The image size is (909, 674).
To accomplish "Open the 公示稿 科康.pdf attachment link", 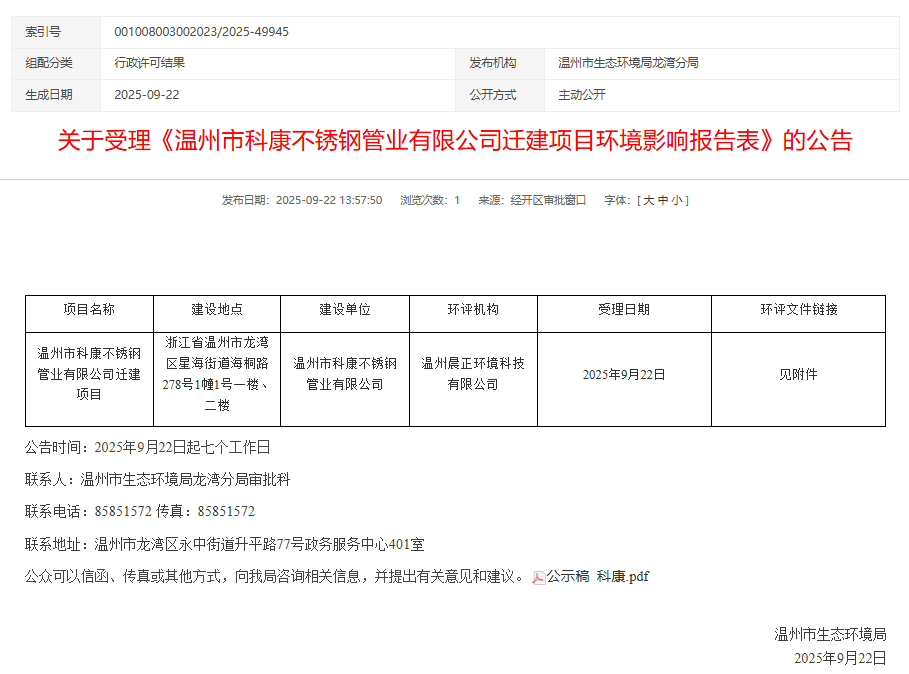I will coord(598,576).
